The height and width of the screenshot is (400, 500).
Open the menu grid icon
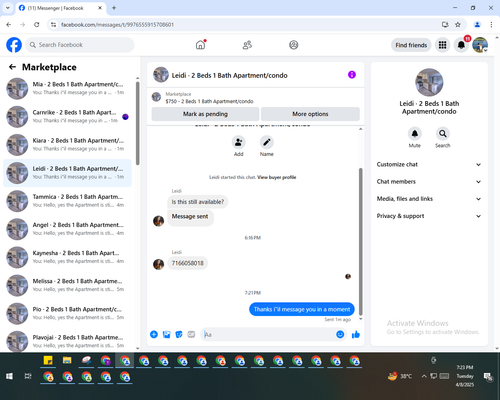click(x=442, y=45)
